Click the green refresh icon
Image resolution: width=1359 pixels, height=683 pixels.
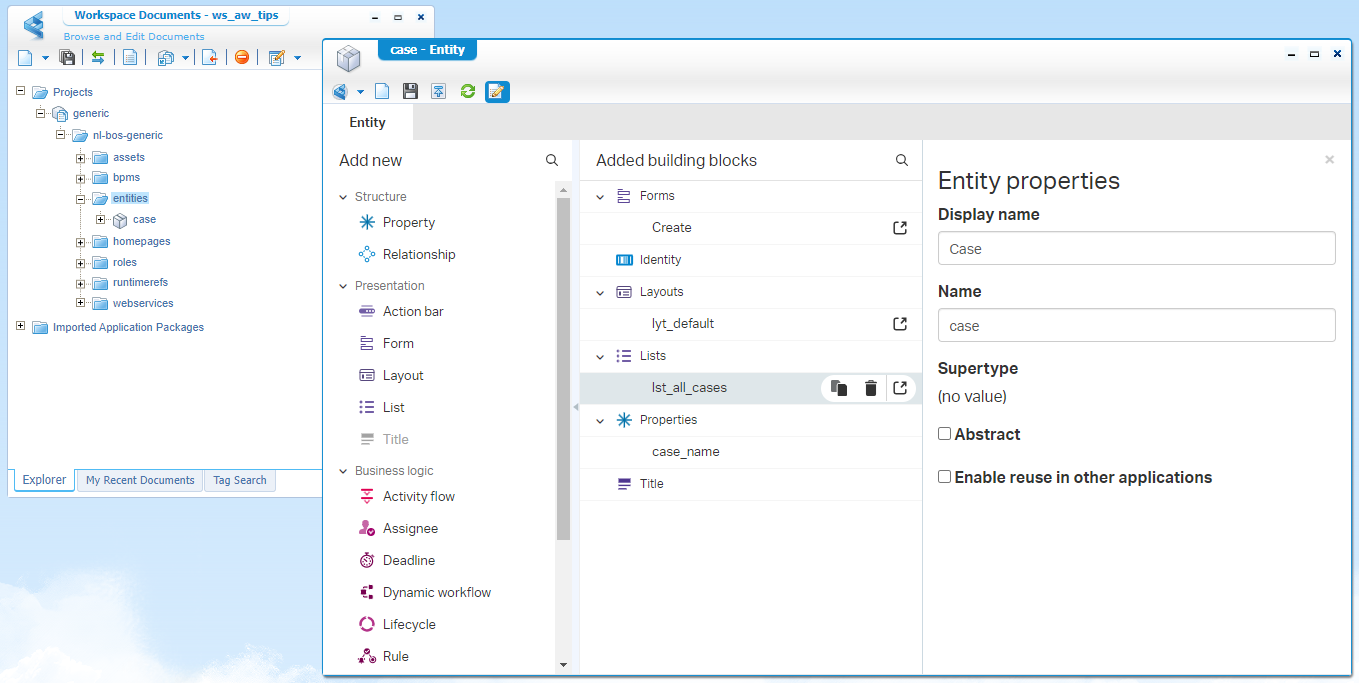467,92
